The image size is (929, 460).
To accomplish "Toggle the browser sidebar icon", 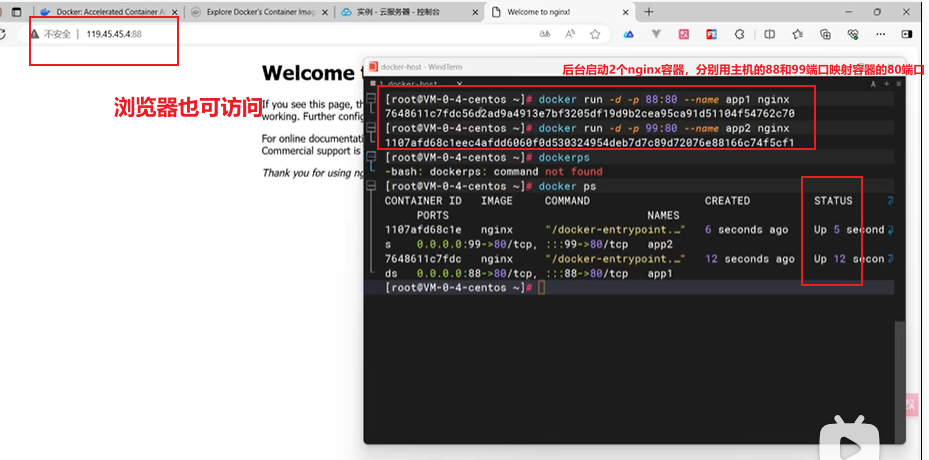I will (906, 34).
